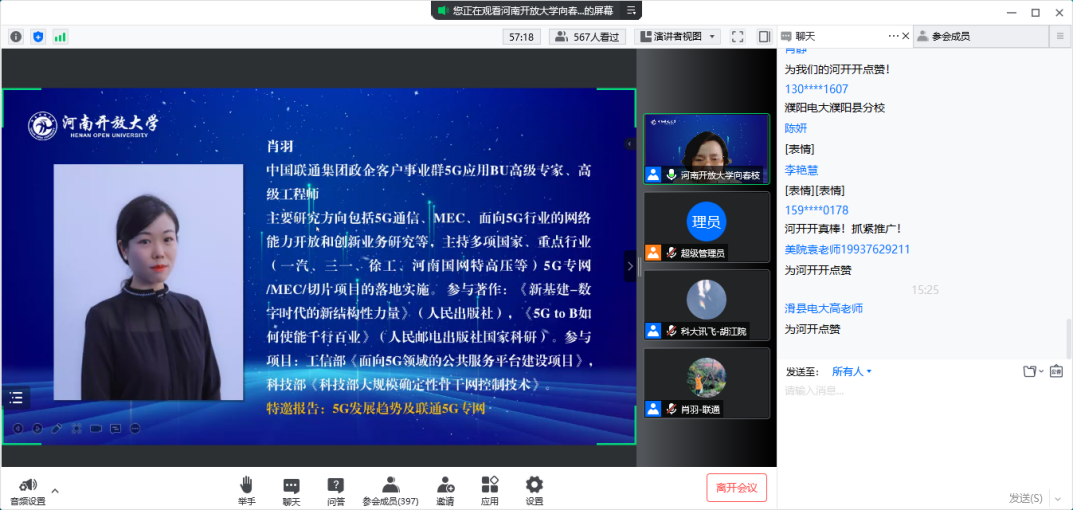Viewport: 1073px width, 510px height.
Task: Open the 演讲者视图 layout dropdown
Action: coord(677,37)
